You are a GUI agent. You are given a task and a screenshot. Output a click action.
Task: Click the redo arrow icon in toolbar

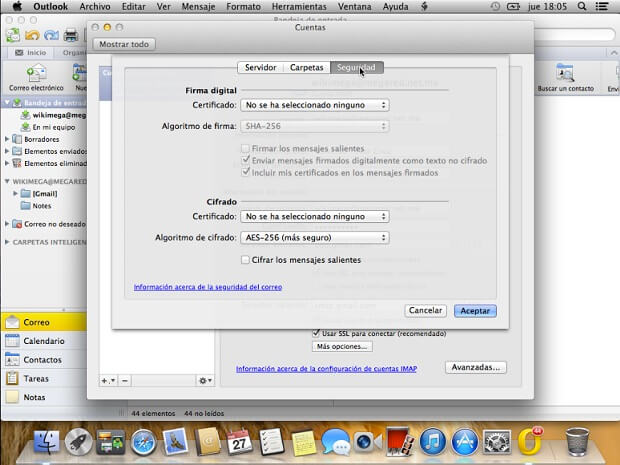[x=51, y=36]
